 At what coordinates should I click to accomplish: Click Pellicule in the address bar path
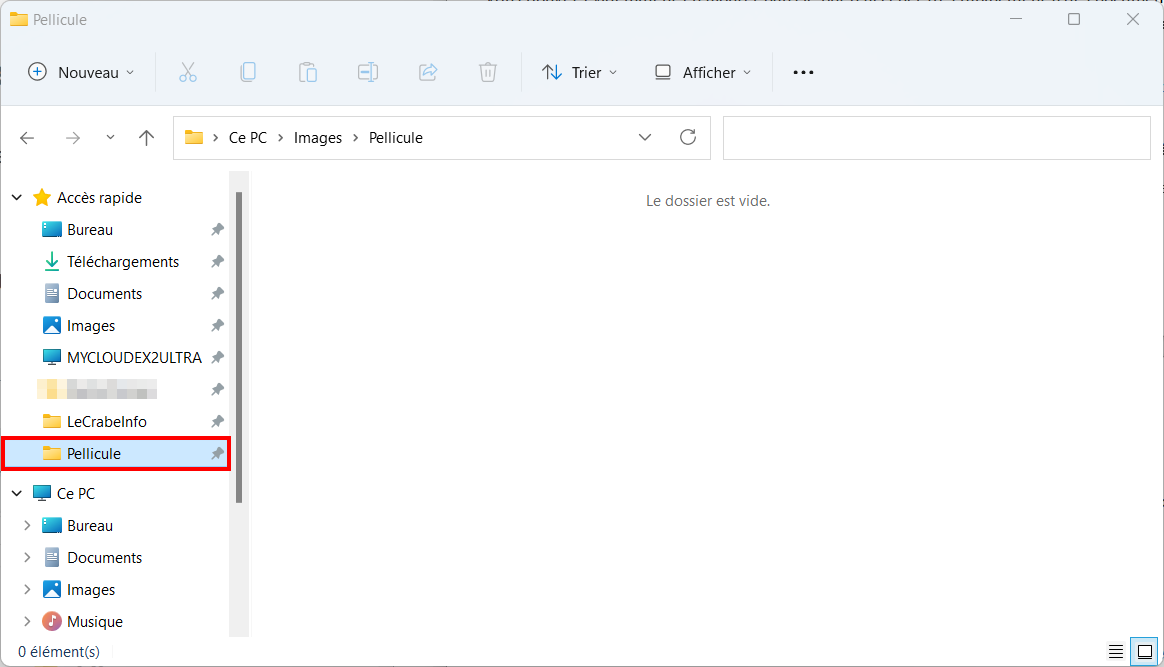(396, 138)
